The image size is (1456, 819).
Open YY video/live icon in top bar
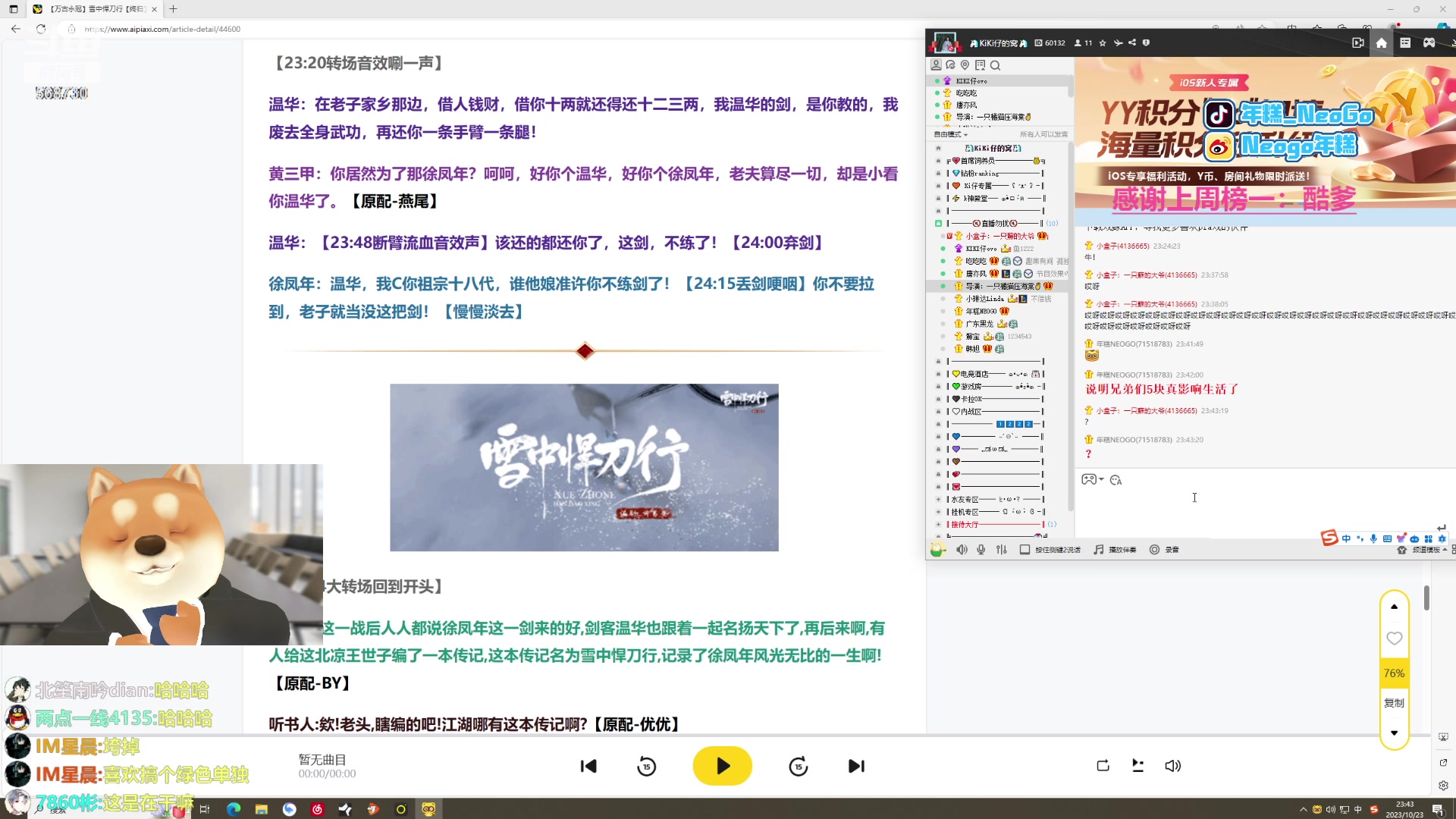click(x=1357, y=43)
